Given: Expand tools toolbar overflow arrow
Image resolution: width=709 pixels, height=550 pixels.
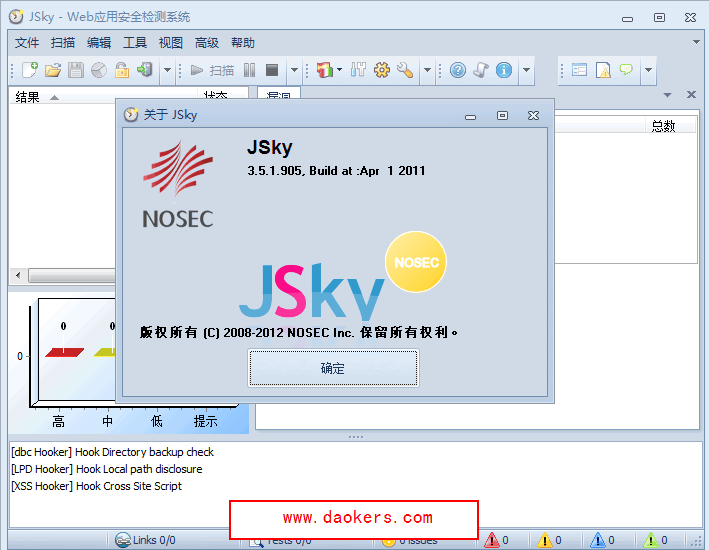Looking at the screenshot, I should click(427, 70).
